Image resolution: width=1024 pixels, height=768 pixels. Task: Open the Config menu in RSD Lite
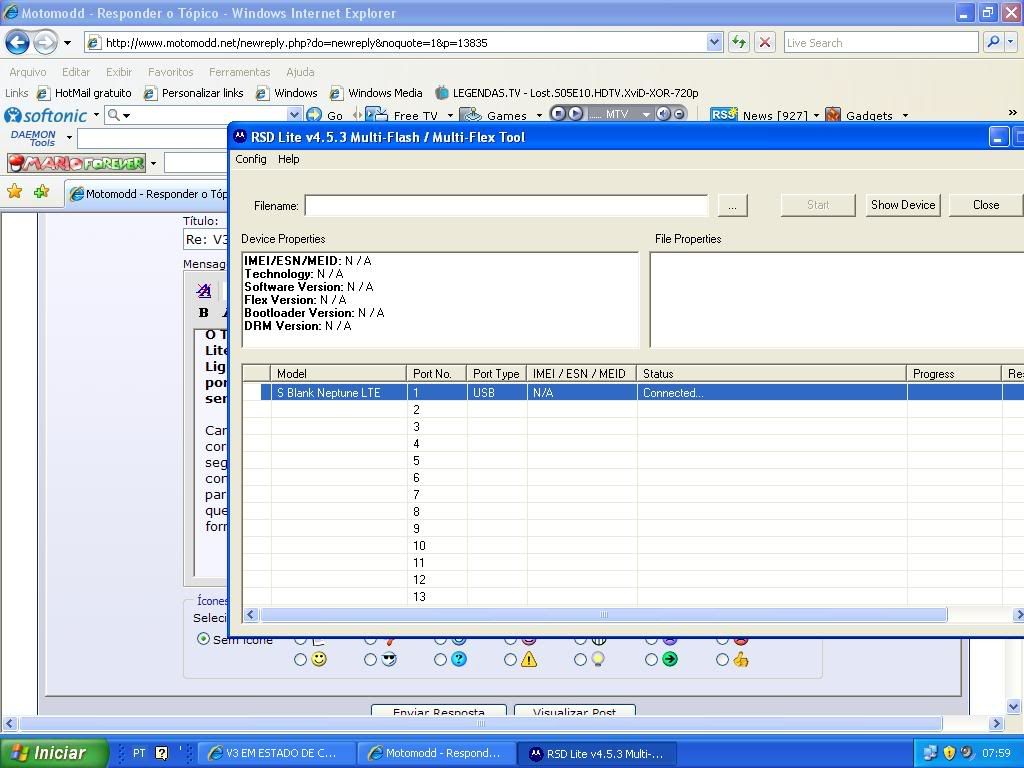(x=251, y=159)
